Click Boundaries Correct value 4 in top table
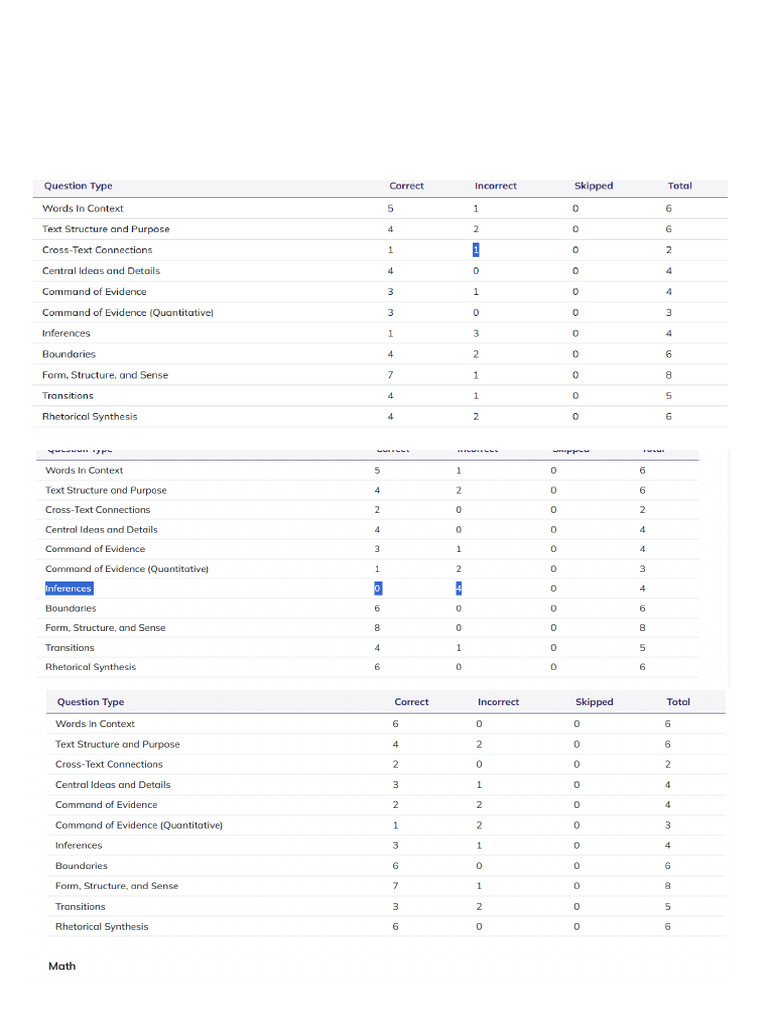The width and height of the screenshot is (768, 1024). click(391, 354)
